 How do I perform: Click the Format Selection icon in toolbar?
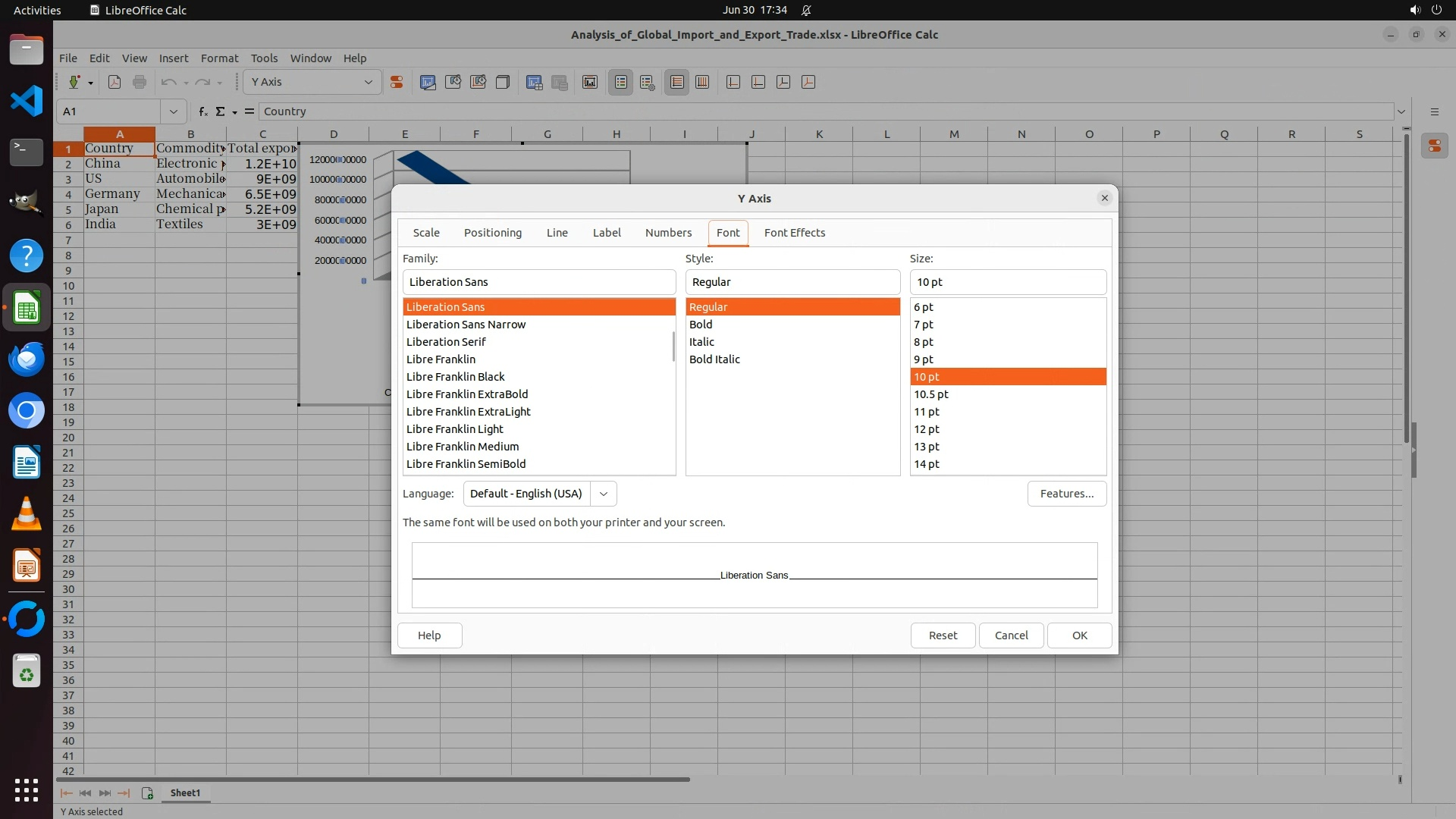[x=396, y=82]
